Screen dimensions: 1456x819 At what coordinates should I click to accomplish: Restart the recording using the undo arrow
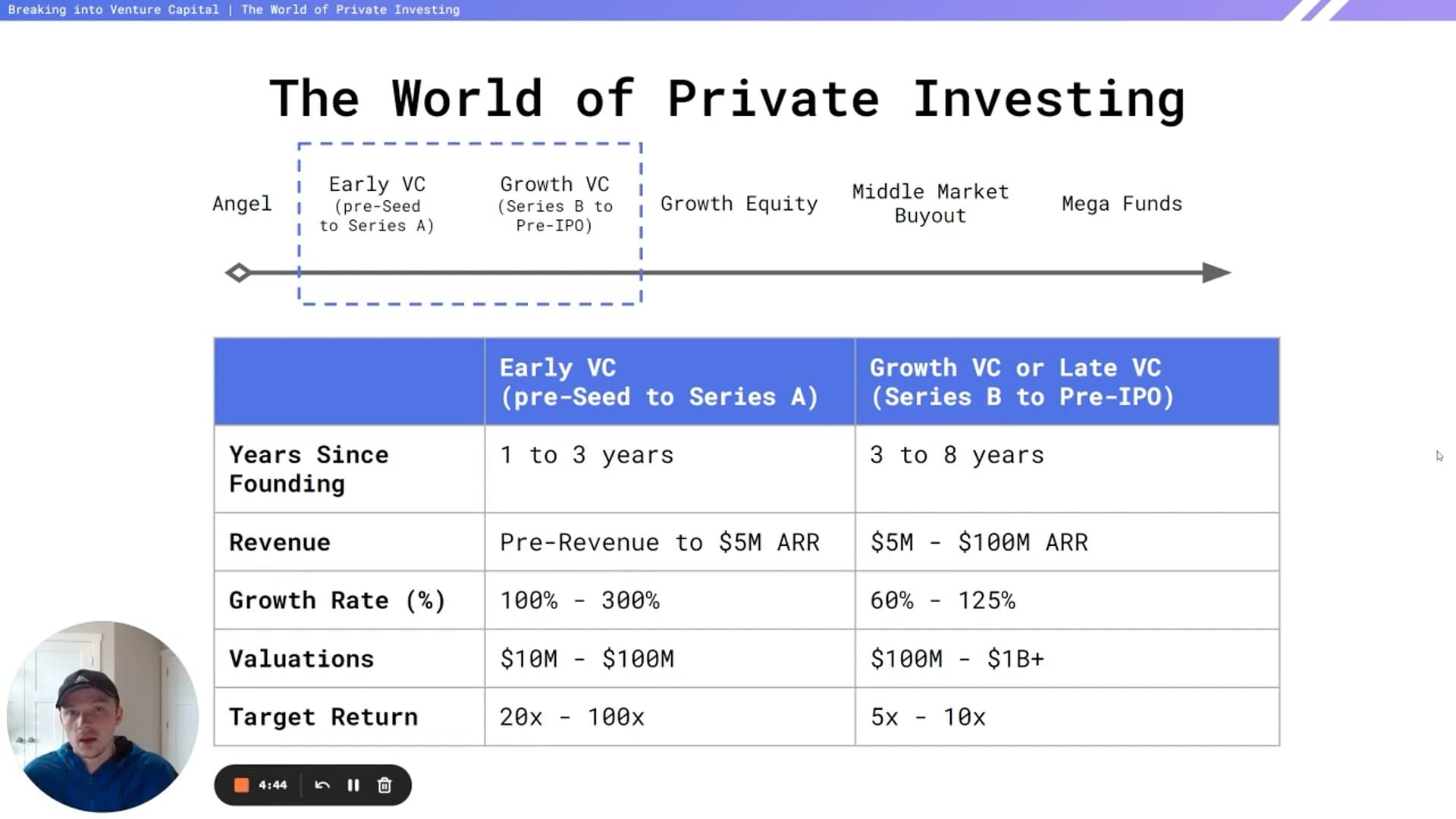pyautogui.click(x=322, y=786)
